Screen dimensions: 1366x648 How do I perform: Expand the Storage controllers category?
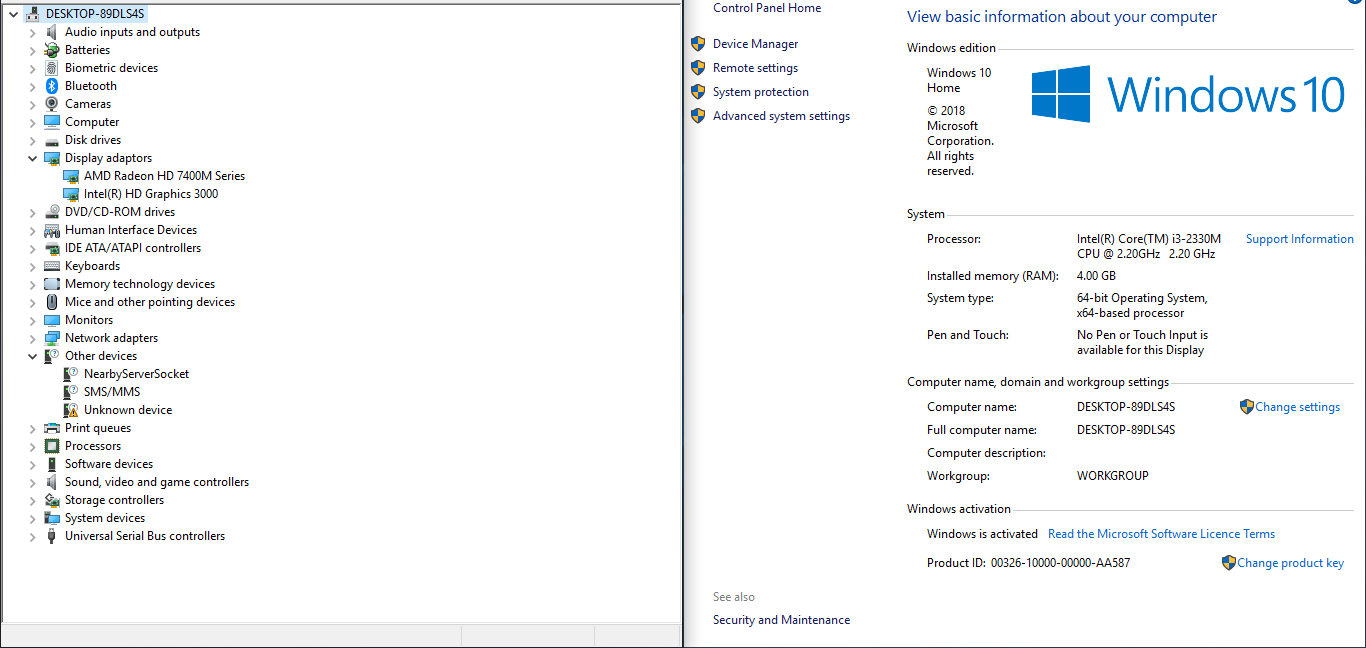(33, 500)
